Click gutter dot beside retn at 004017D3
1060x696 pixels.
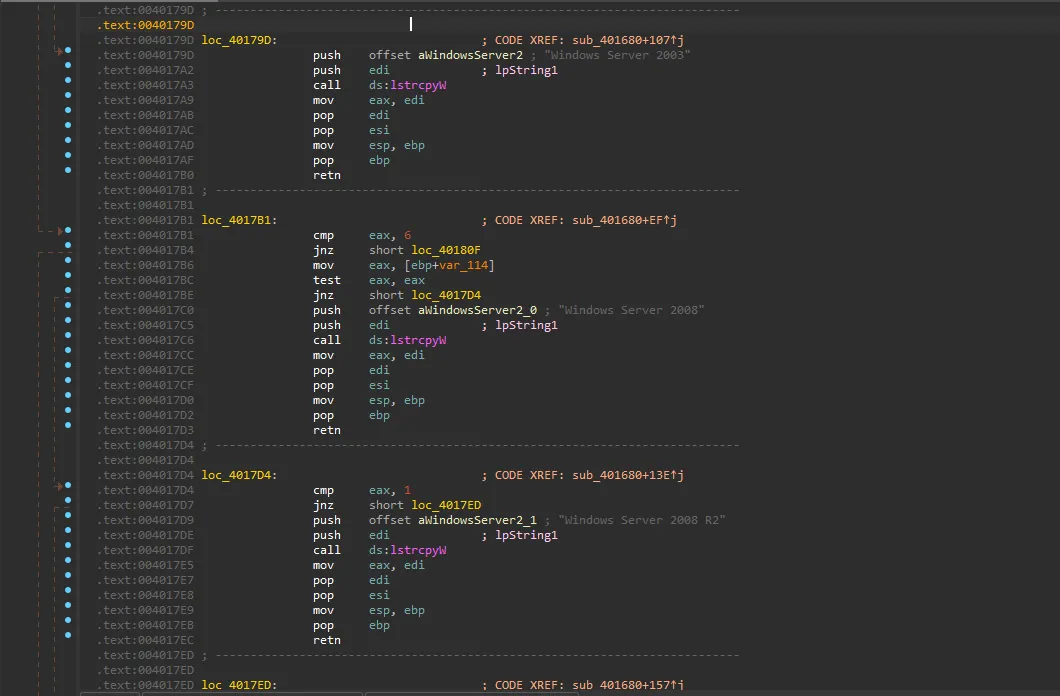tap(68, 425)
